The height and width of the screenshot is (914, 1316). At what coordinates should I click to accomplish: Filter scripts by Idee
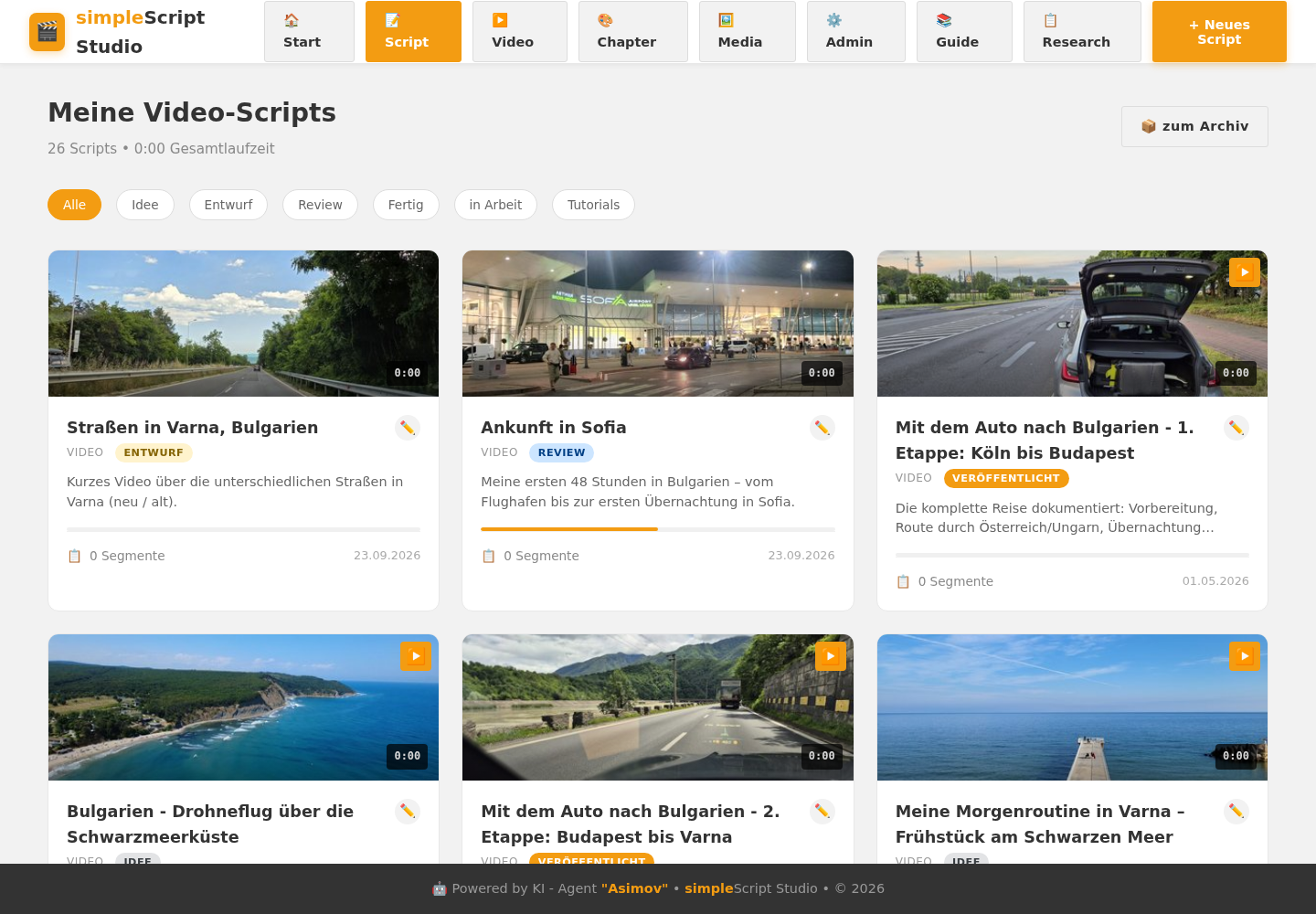[x=145, y=205]
